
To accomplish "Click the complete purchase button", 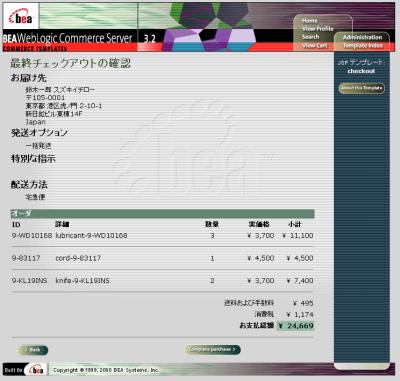I will coord(213,349).
